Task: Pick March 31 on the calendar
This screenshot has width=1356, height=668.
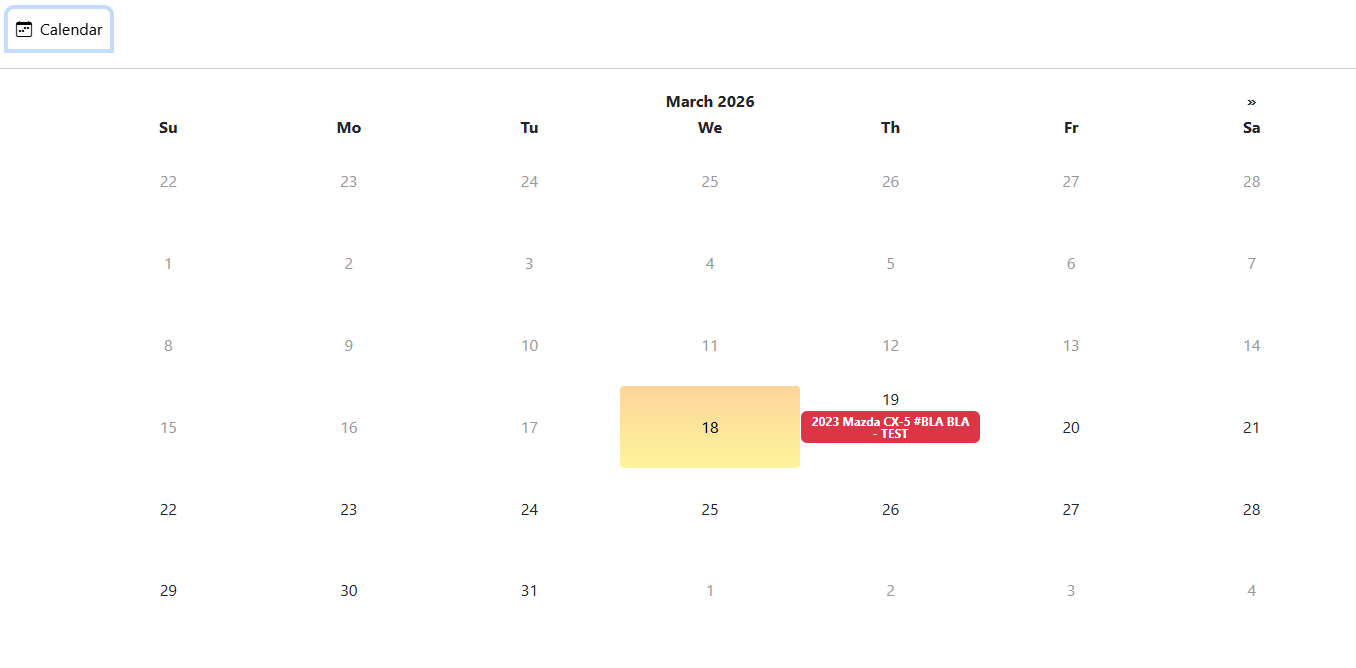Action: pyautogui.click(x=529, y=591)
